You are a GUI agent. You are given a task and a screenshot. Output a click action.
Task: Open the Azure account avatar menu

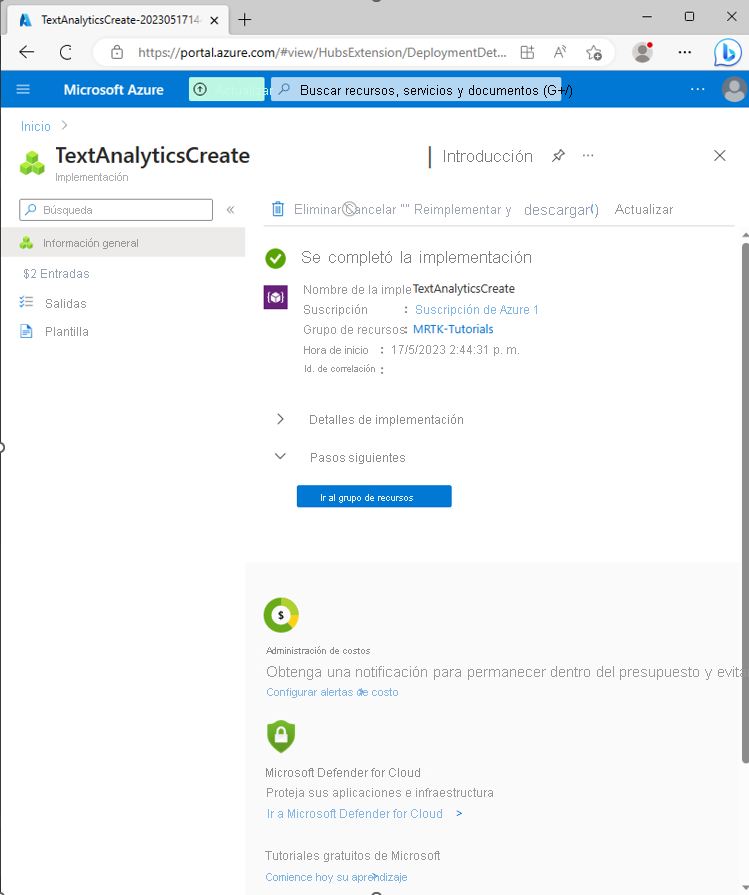coord(734,90)
